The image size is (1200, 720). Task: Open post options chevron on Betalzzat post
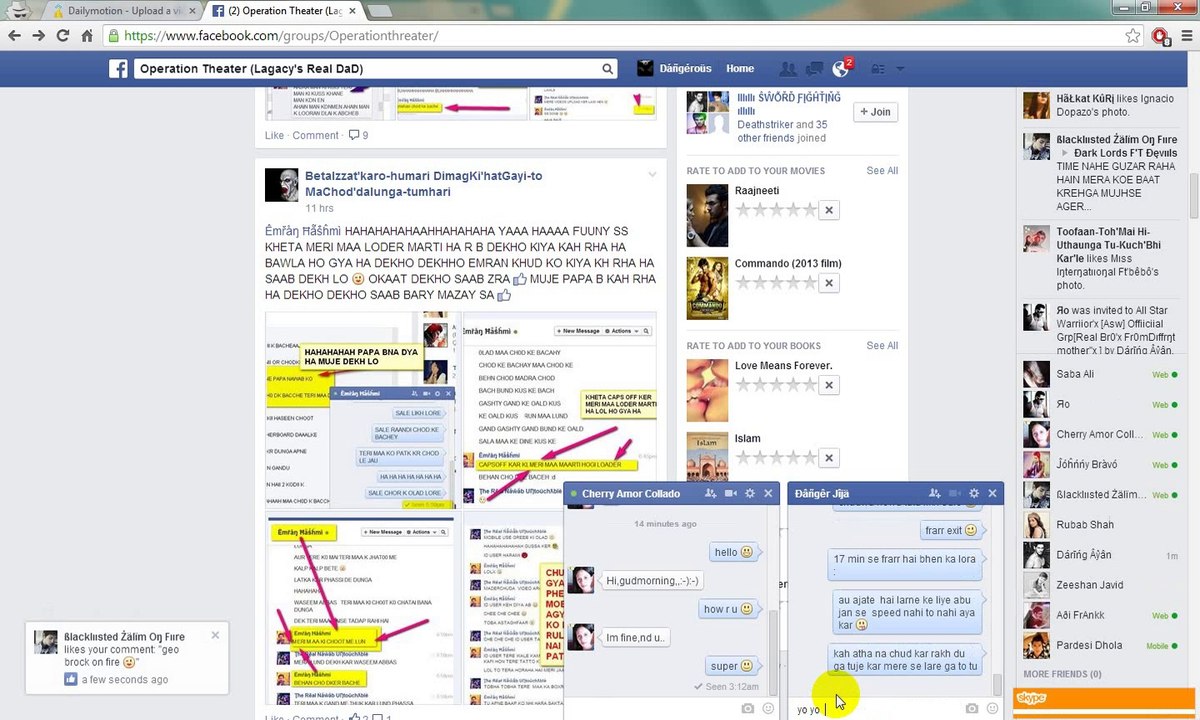[x=652, y=175]
